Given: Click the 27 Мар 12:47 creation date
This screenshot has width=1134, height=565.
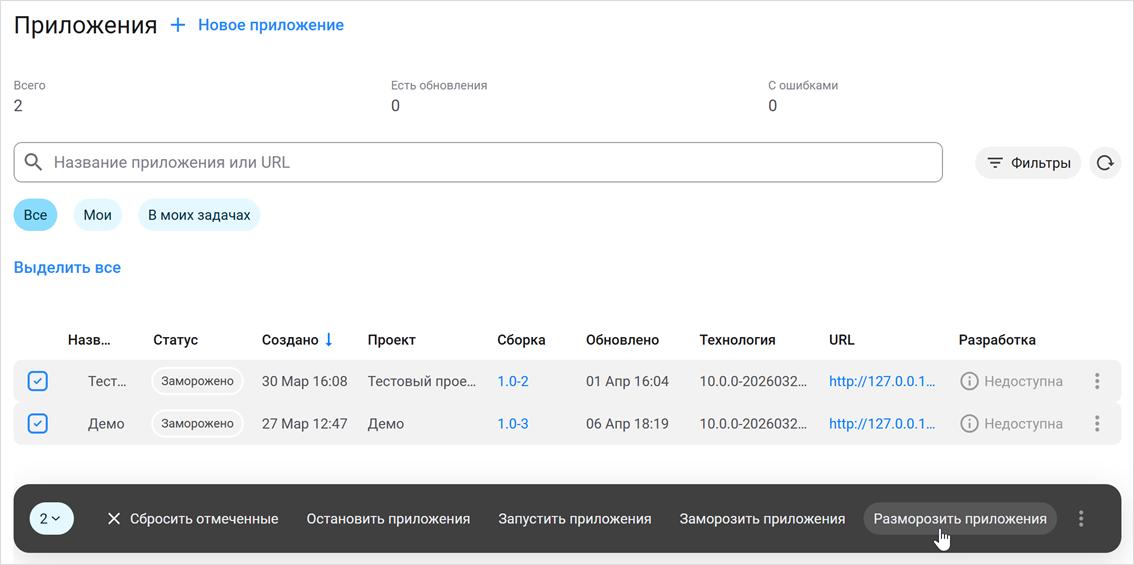Looking at the screenshot, I should coord(304,424).
